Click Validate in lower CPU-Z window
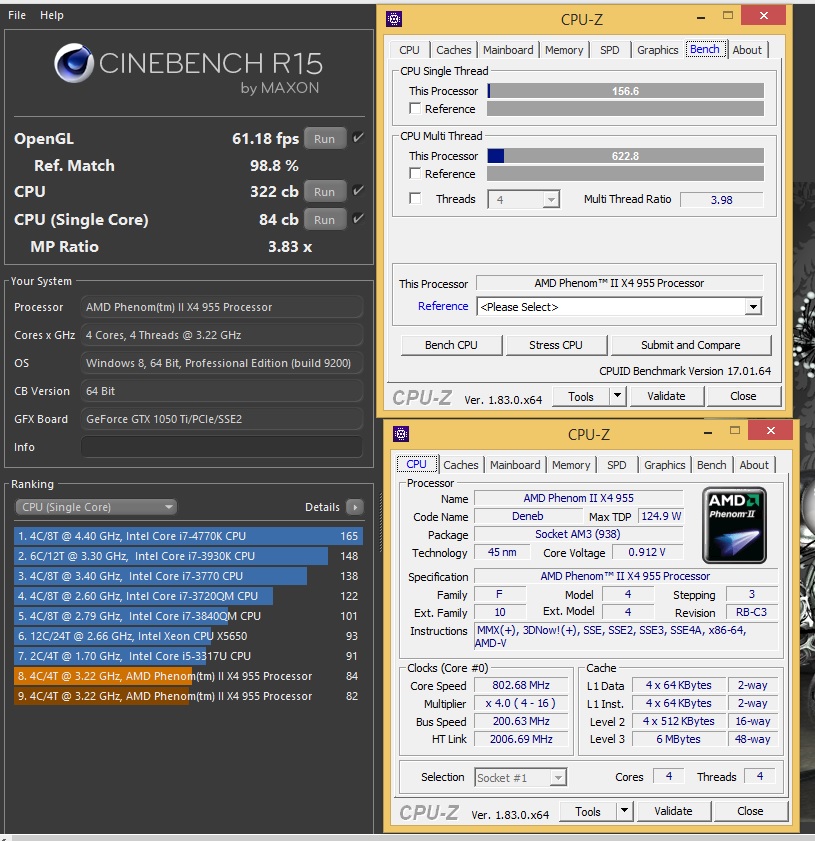This screenshot has width=815, height=841. 673,811
